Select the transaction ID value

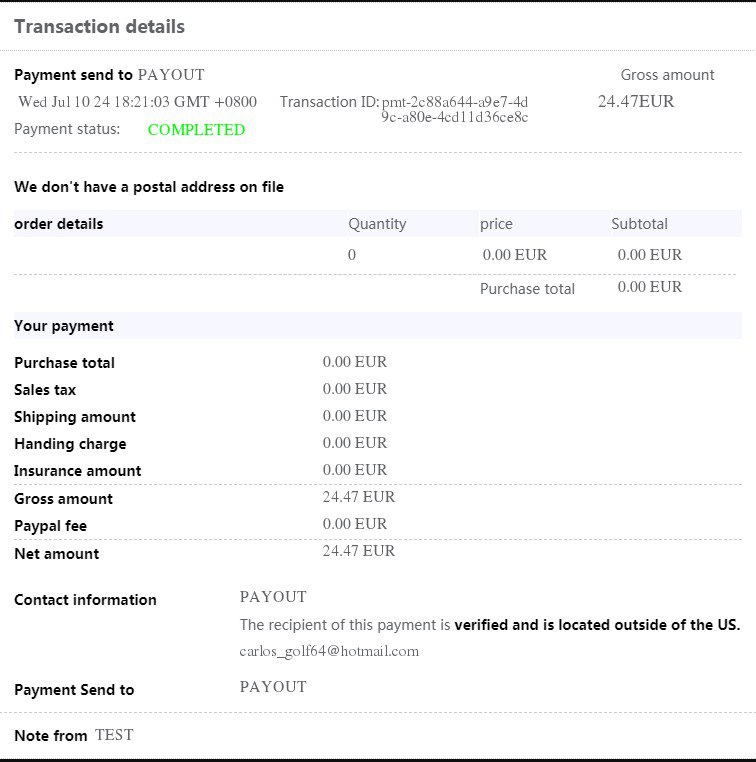point(455,110)
